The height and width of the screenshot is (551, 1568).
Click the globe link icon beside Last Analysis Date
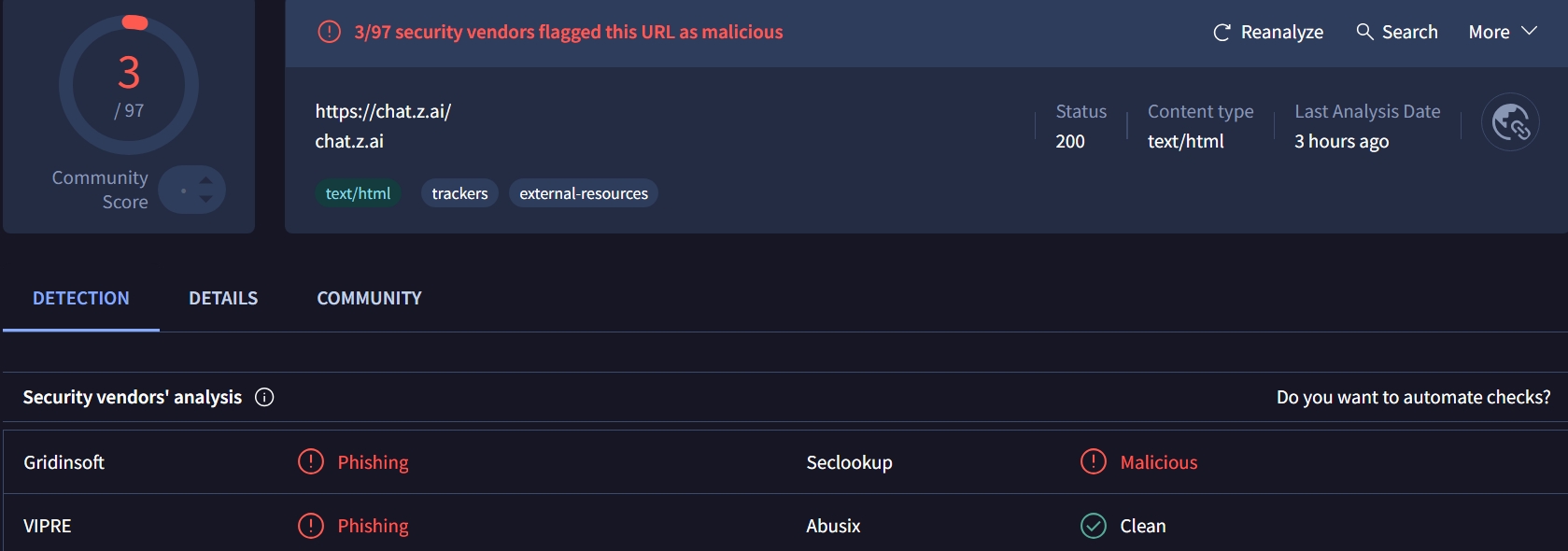click(x=1510, y=122)
